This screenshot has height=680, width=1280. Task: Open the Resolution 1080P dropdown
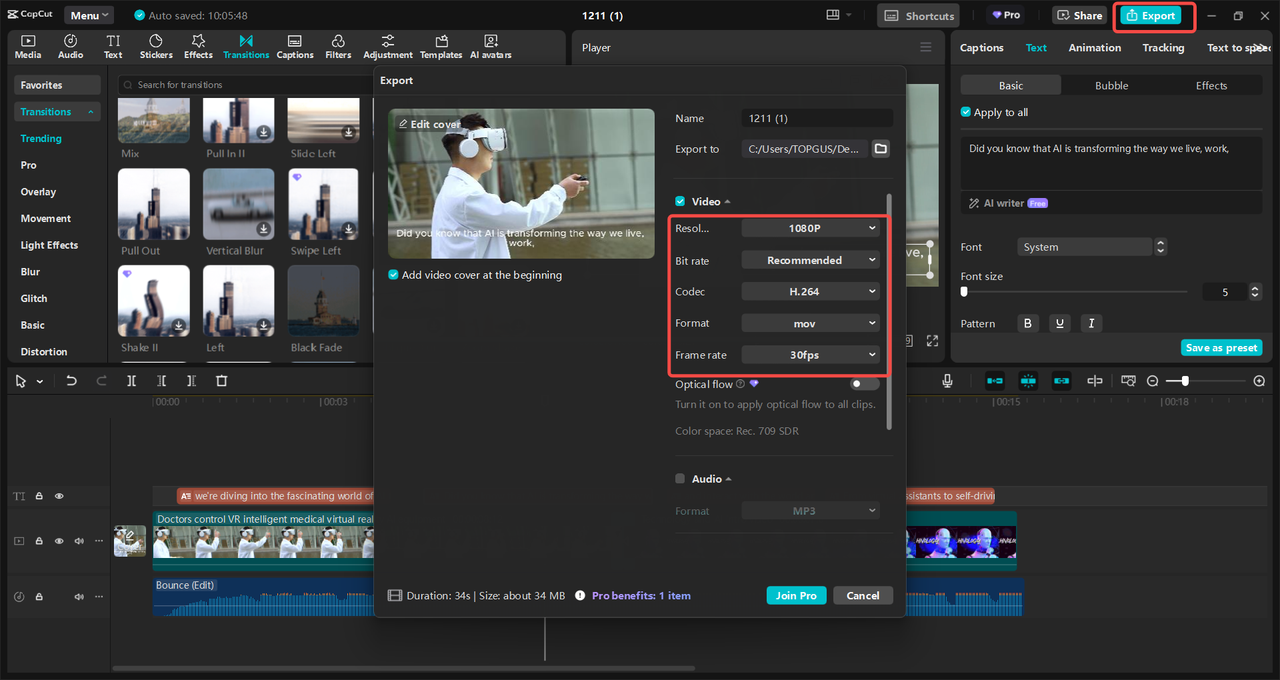[810, 228]
